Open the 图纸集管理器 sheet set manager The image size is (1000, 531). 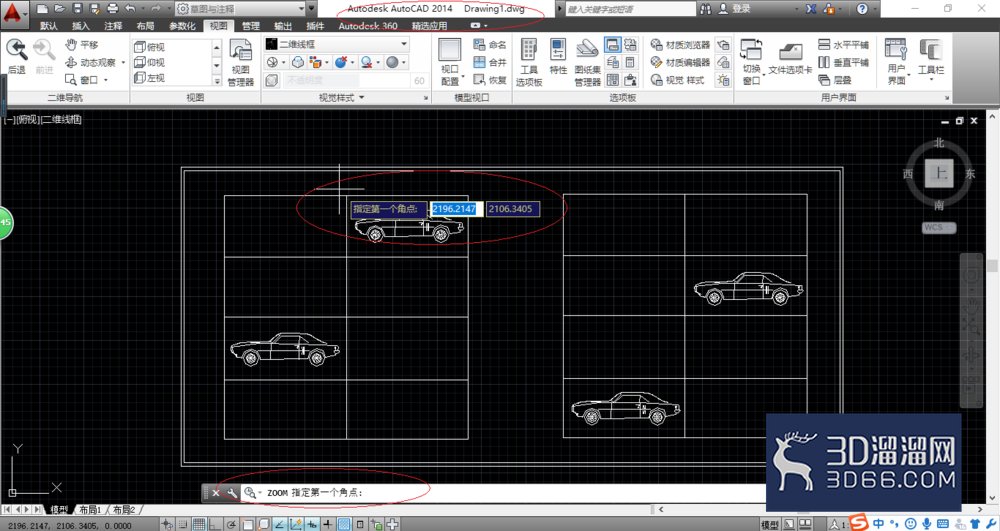point(587,62)
